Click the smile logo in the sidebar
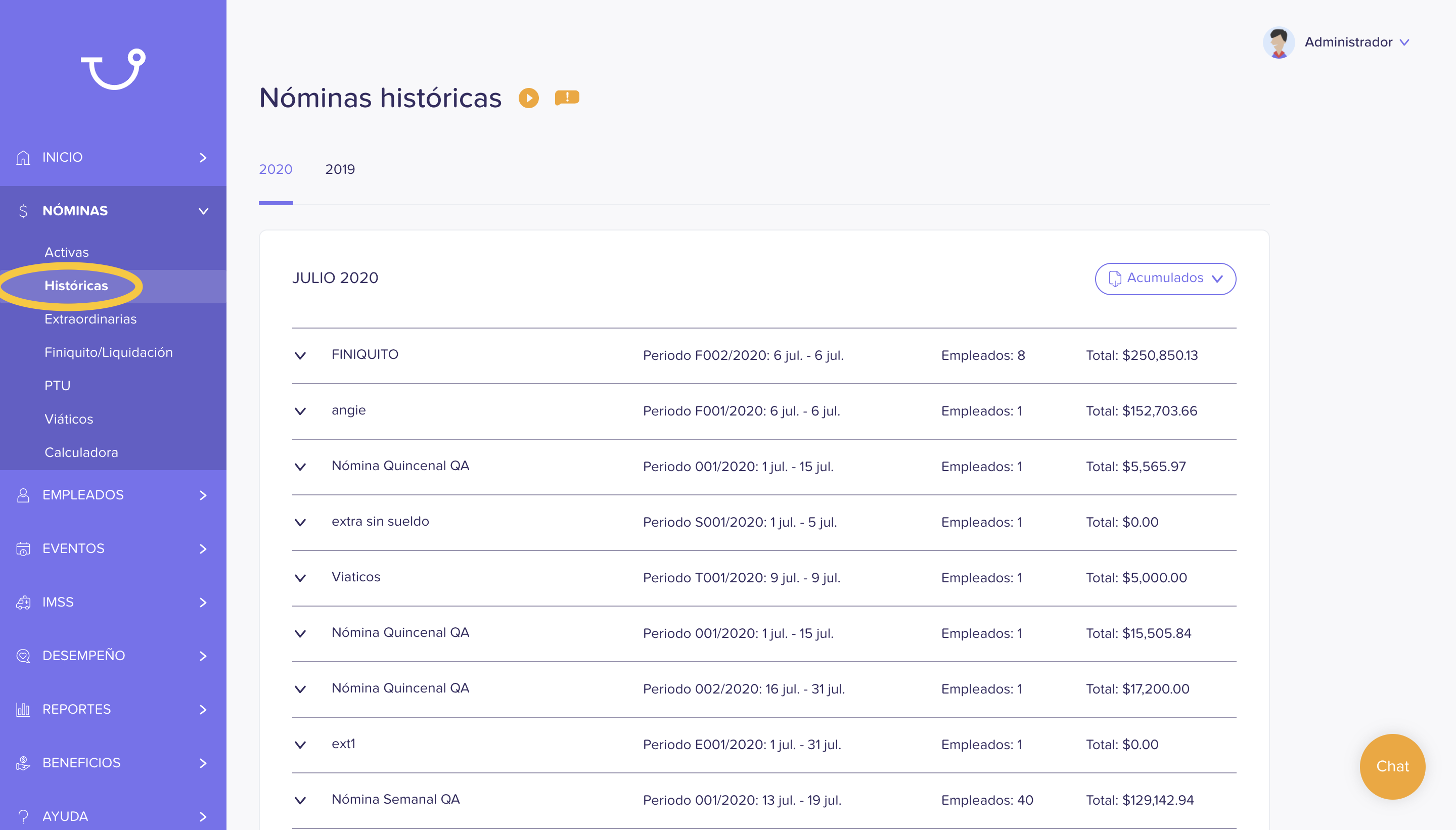This screenshot has width=1456, height=830. (113, 69)
